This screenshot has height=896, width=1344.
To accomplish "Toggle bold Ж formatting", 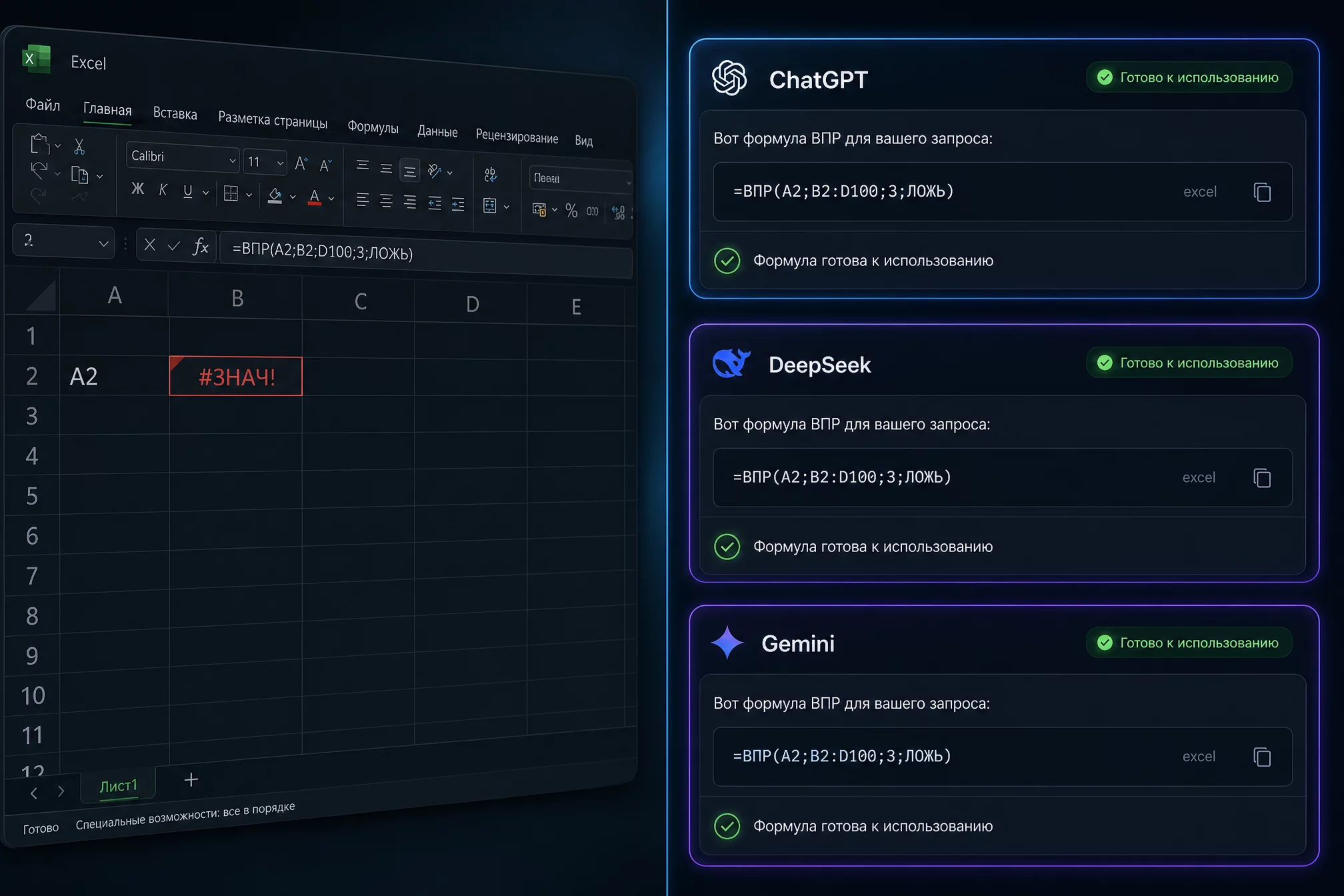I will click(x=138, y=189).
